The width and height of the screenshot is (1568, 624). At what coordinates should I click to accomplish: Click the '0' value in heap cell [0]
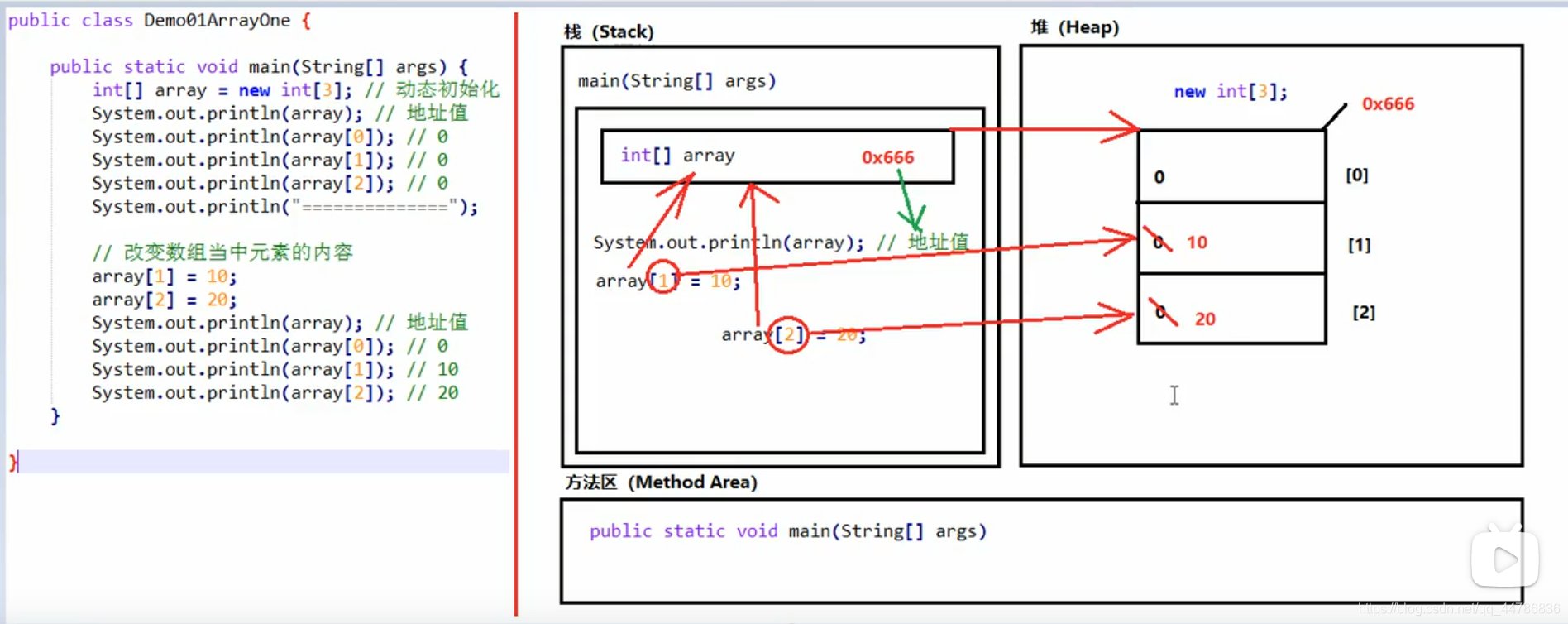tap(1159, 177)
